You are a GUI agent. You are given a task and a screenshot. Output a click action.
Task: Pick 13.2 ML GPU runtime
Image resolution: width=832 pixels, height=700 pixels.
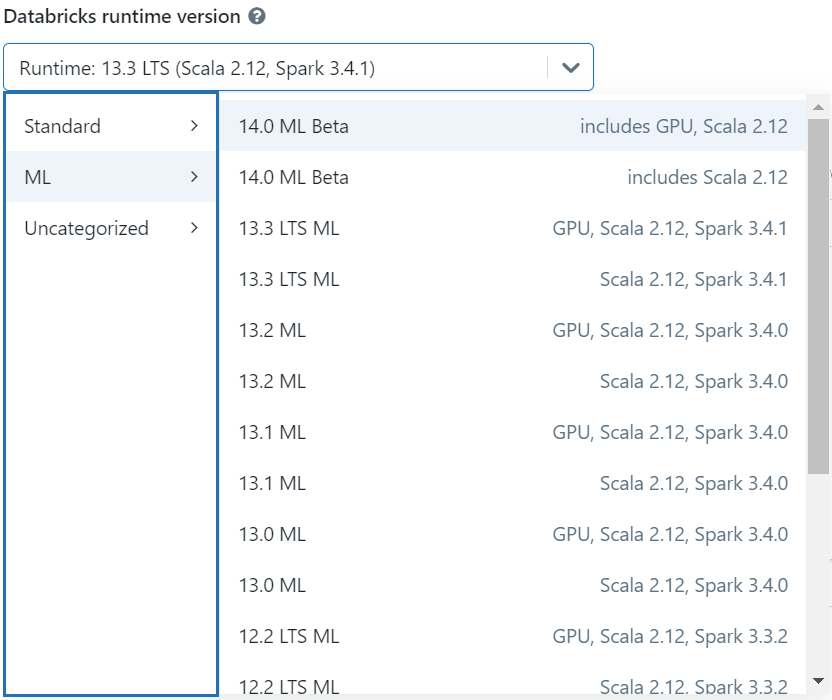[x=513, y=330]
